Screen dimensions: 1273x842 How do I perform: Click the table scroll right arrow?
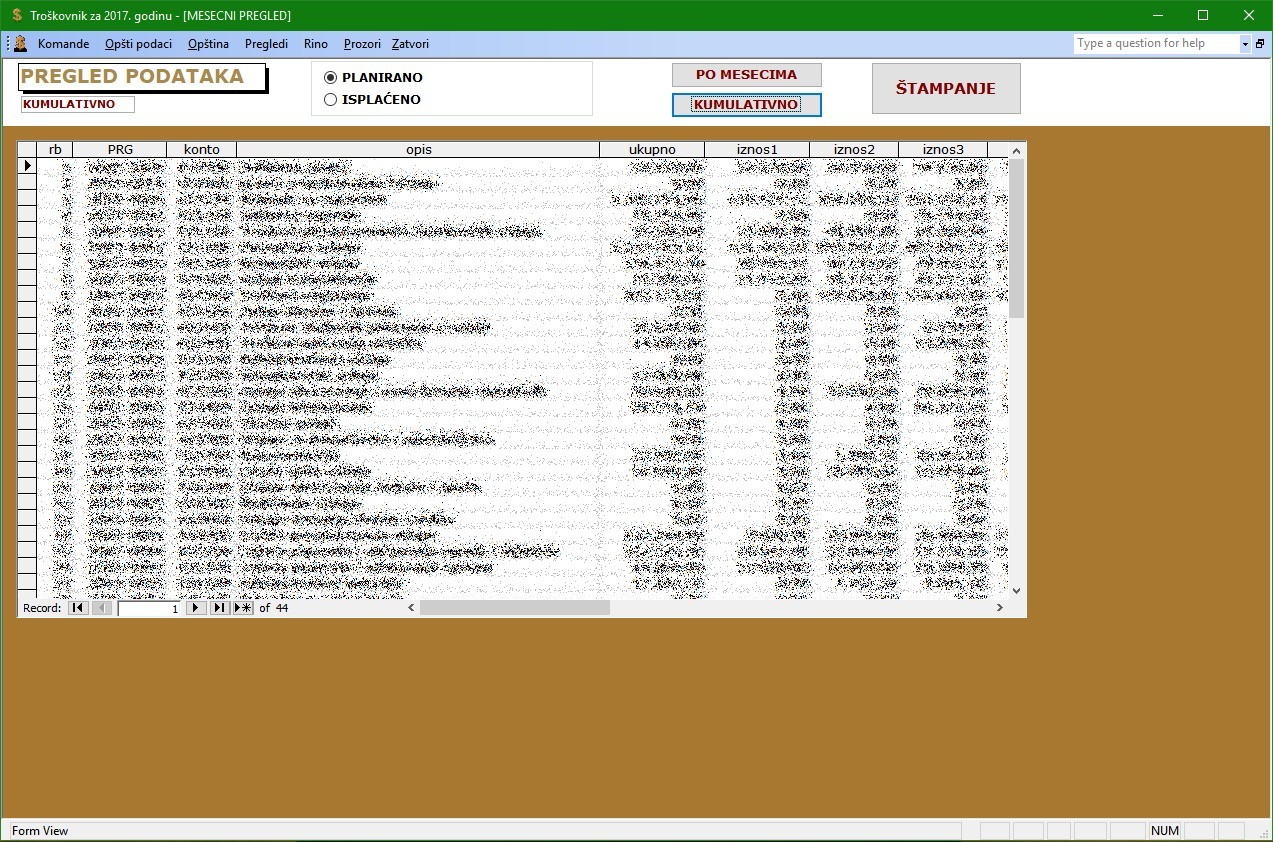[x=999, y=608]
